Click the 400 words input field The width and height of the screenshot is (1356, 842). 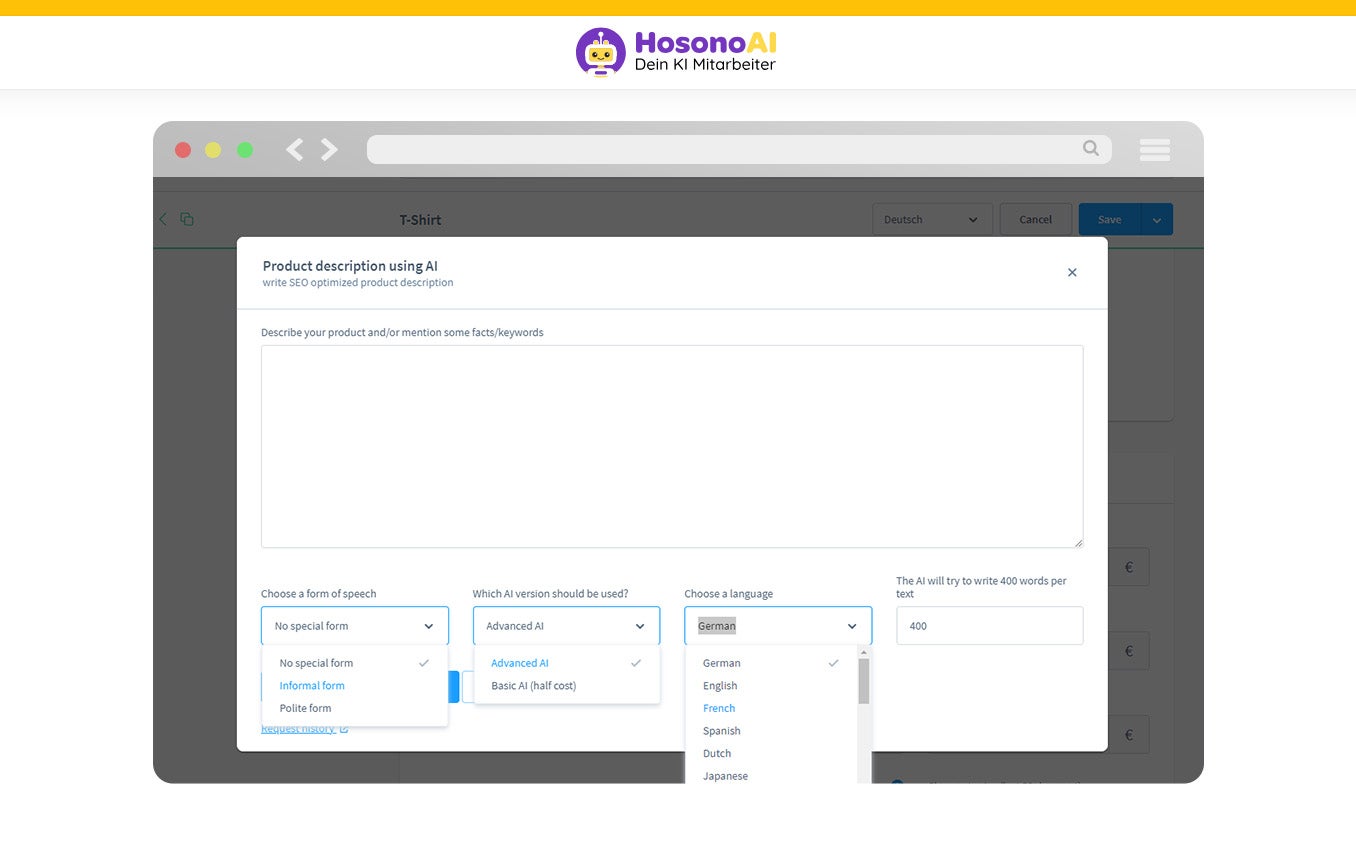click(990, 626)
